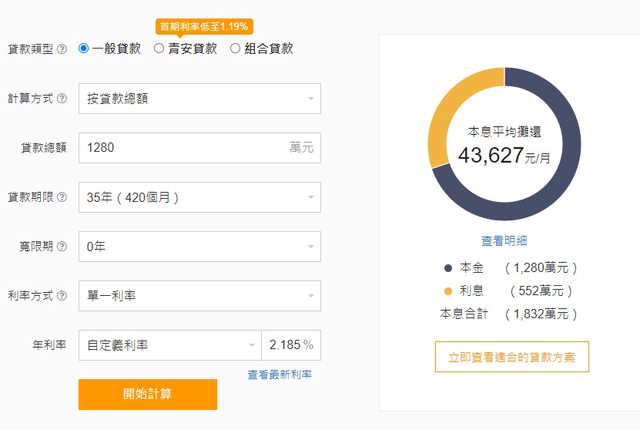Click help icon next to 計算方式

pos(62,99)
